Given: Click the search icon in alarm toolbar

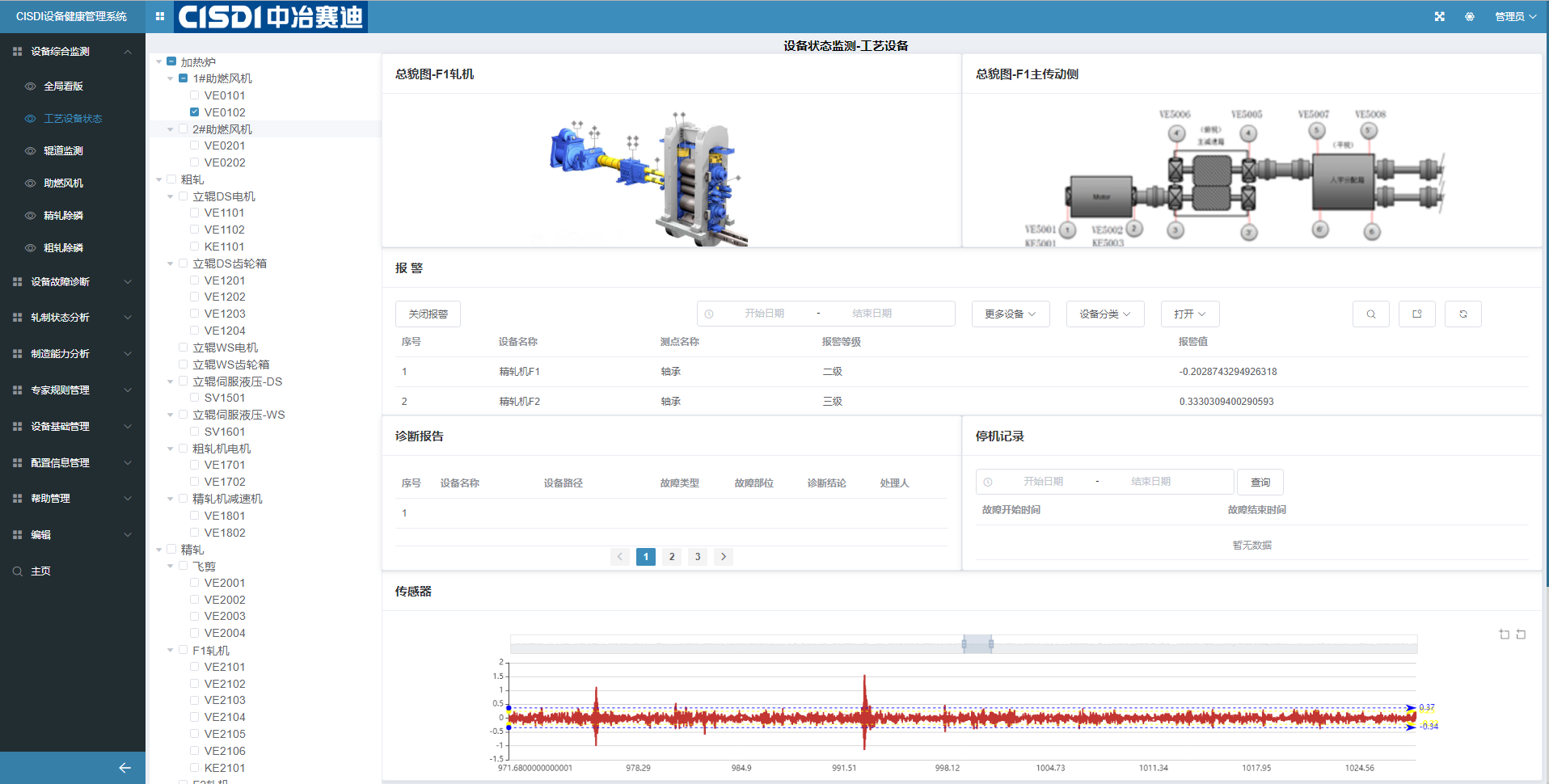Looking at the screenshot, I should [x=1370, y=314].
